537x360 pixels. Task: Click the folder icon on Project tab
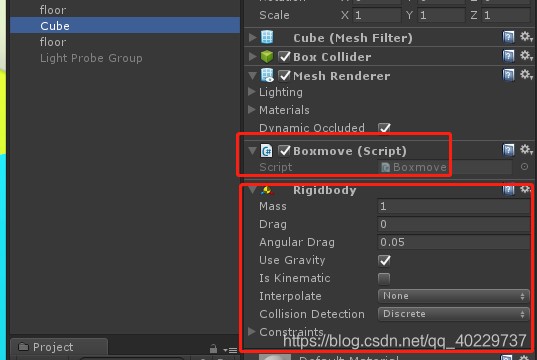(23, 347)
